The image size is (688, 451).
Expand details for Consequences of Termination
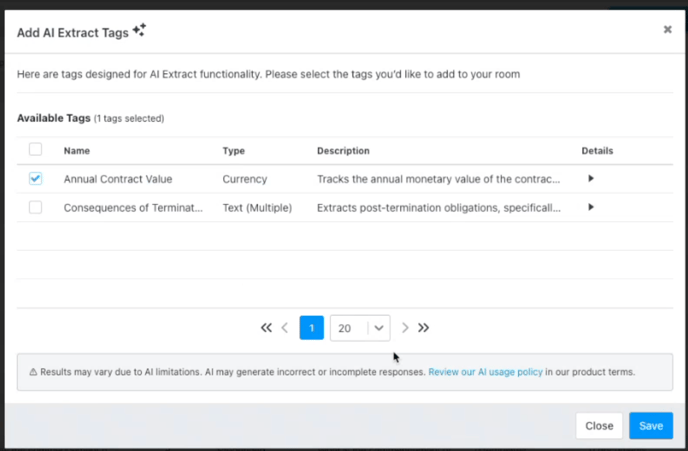(591, 207)
